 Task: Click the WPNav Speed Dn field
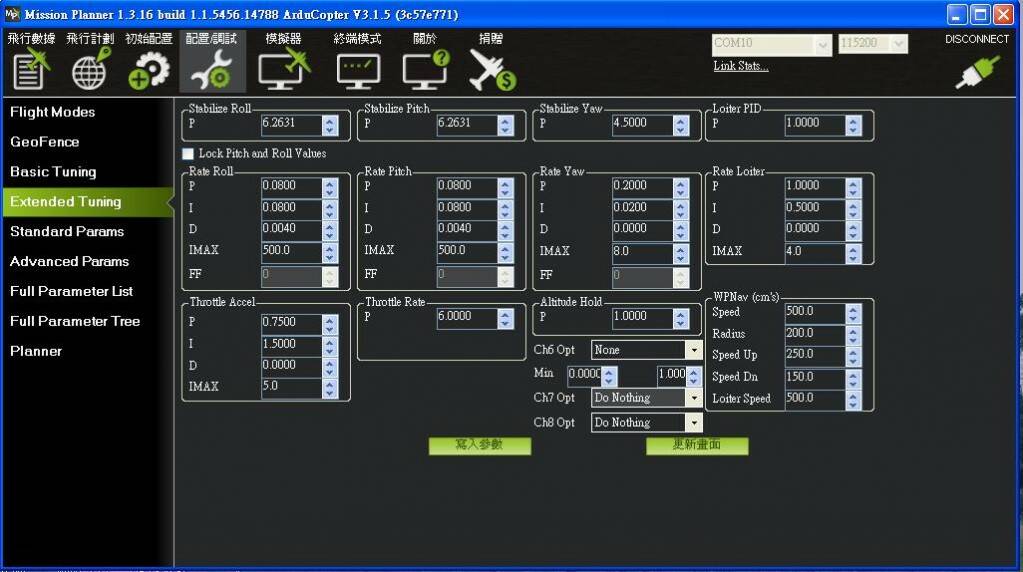[816, 378]
